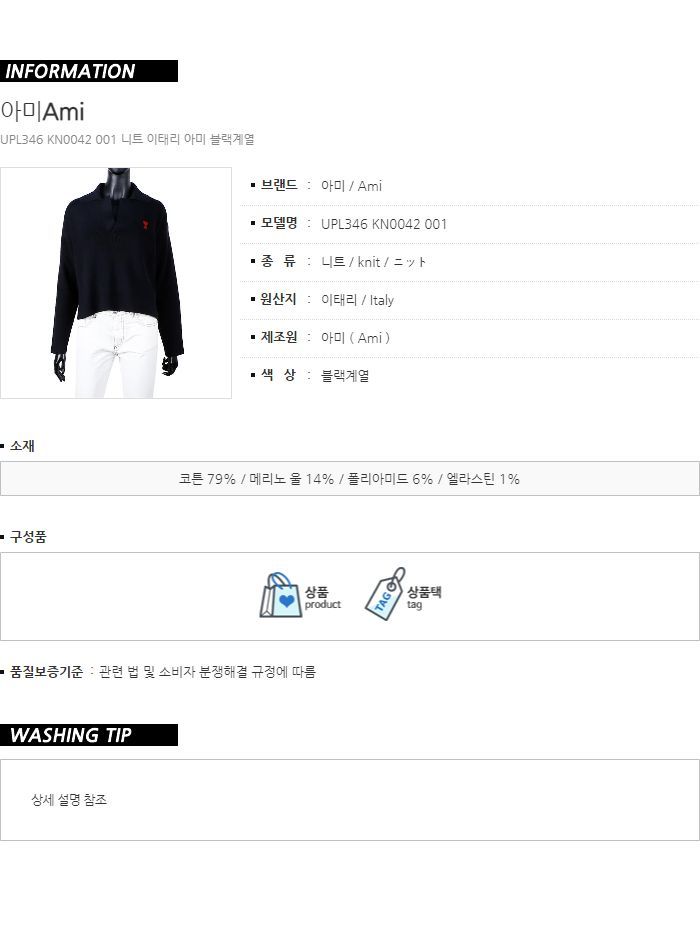Select the 아미Ami brand title
This screenshot has width=700, height=927.
(x=43, y=111)
